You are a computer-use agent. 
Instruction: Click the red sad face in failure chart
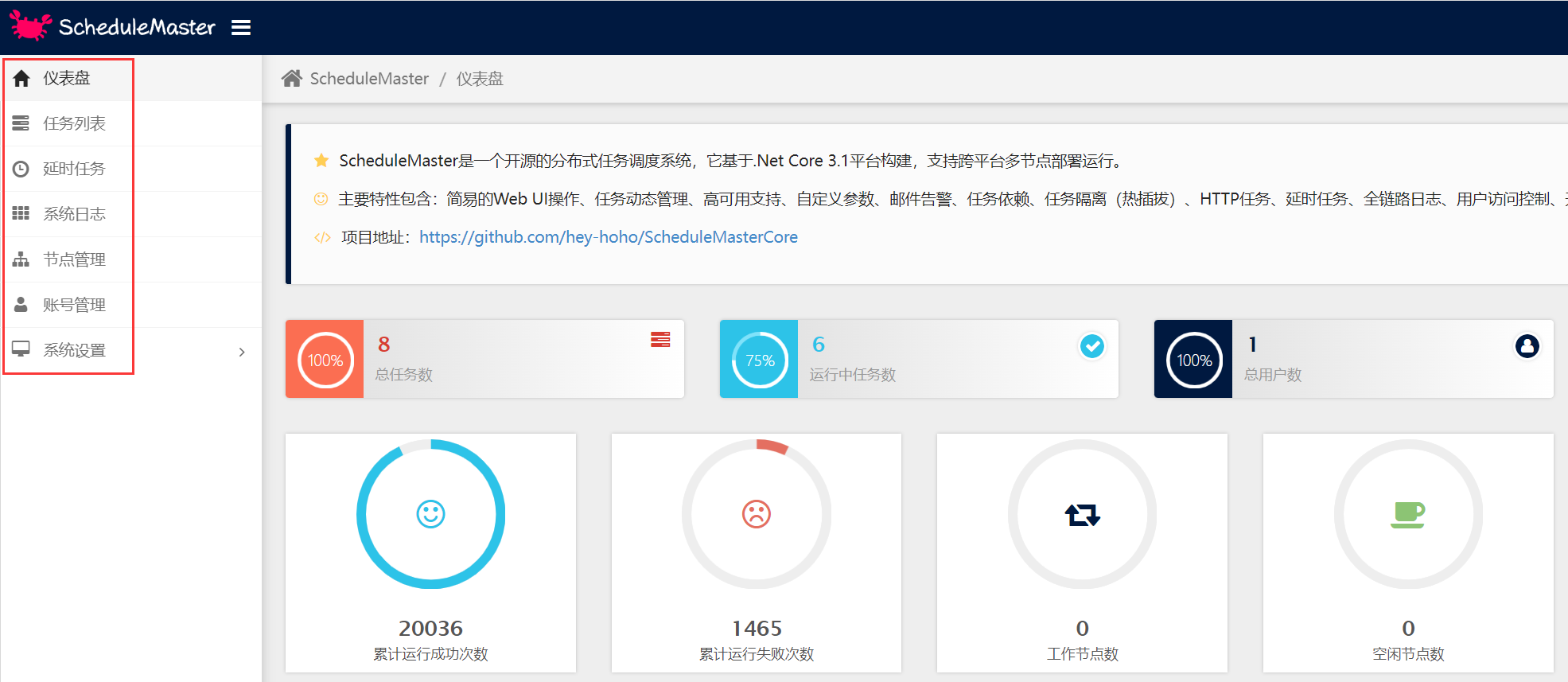[757, 514]
